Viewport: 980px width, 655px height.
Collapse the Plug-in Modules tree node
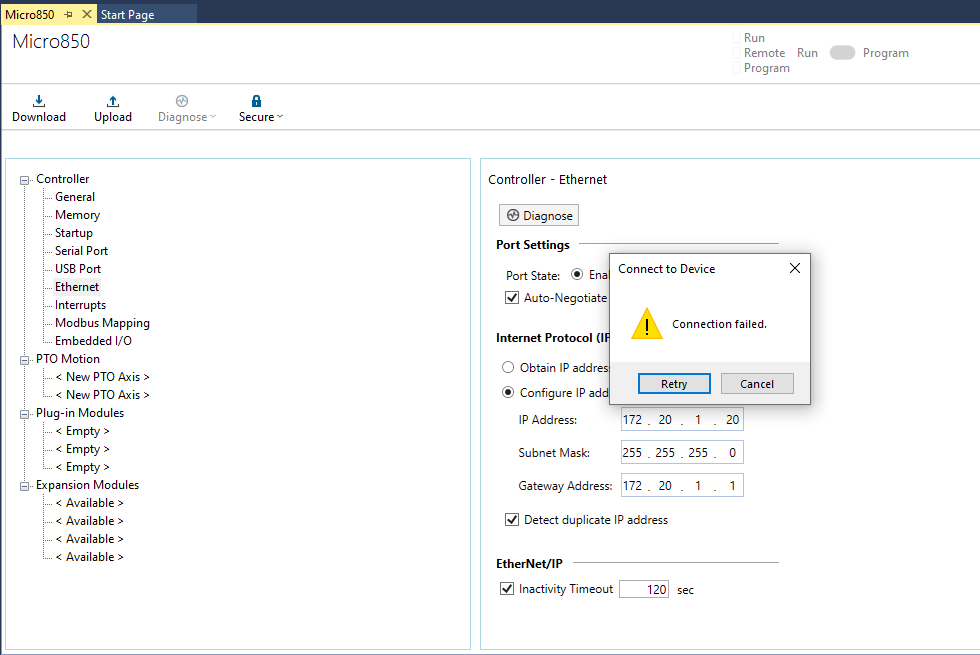24,414
